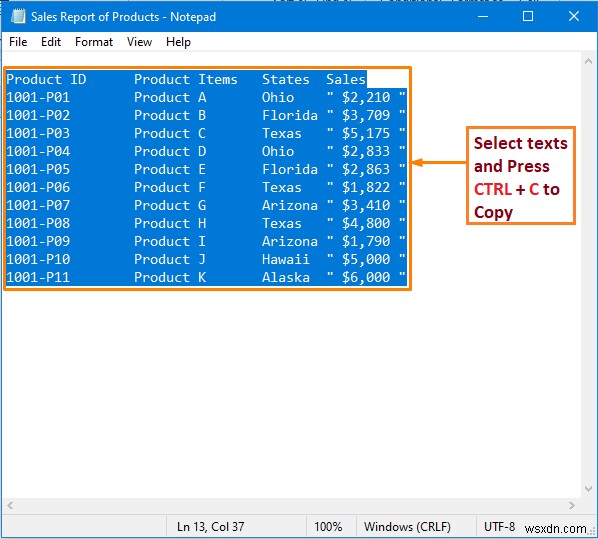Click the Windows (CRLF) status bar section

pyautogui.click(x=407, y=527)
